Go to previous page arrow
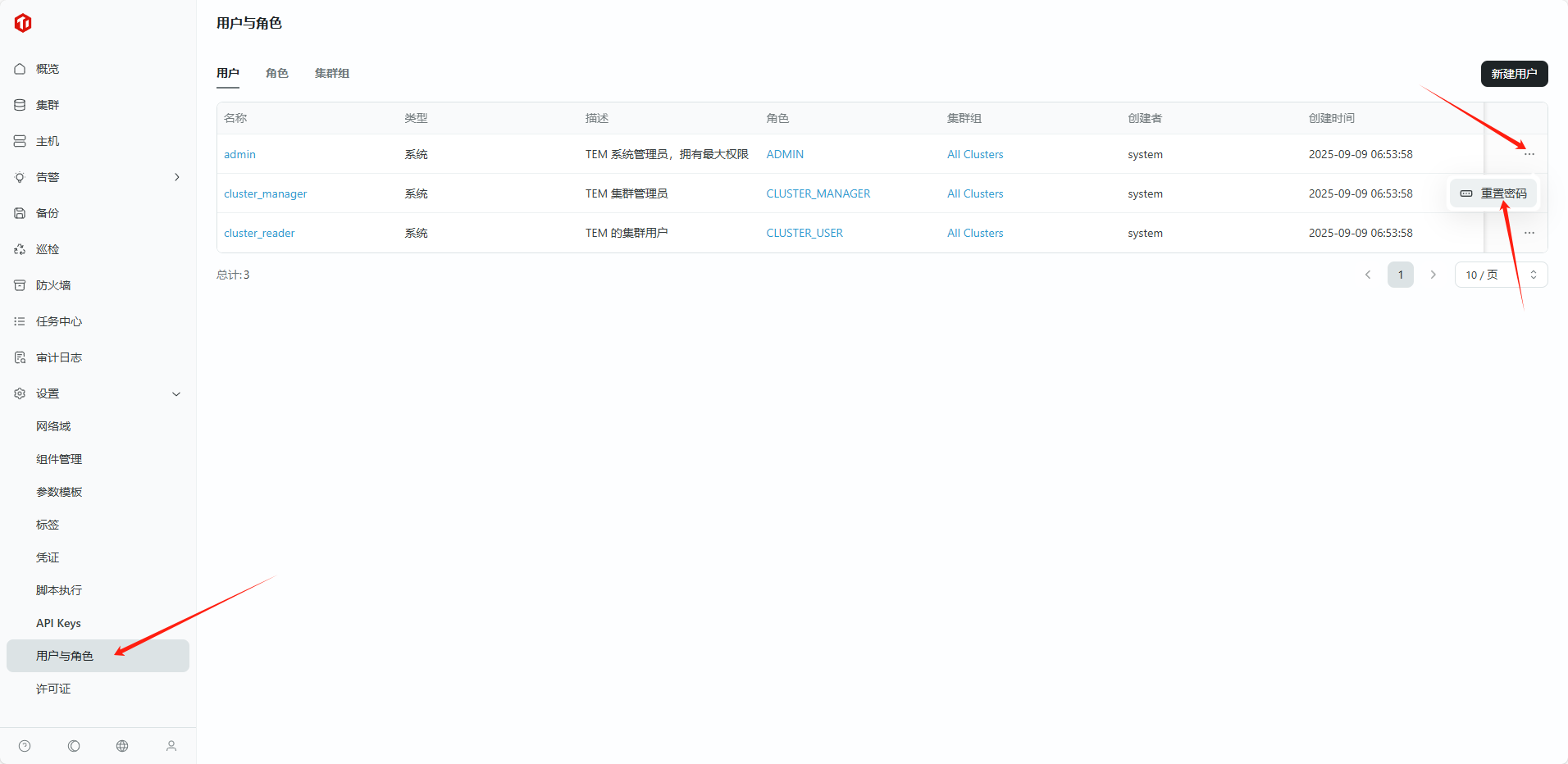The image size is (1568, 764). [x=1368, y=275]
